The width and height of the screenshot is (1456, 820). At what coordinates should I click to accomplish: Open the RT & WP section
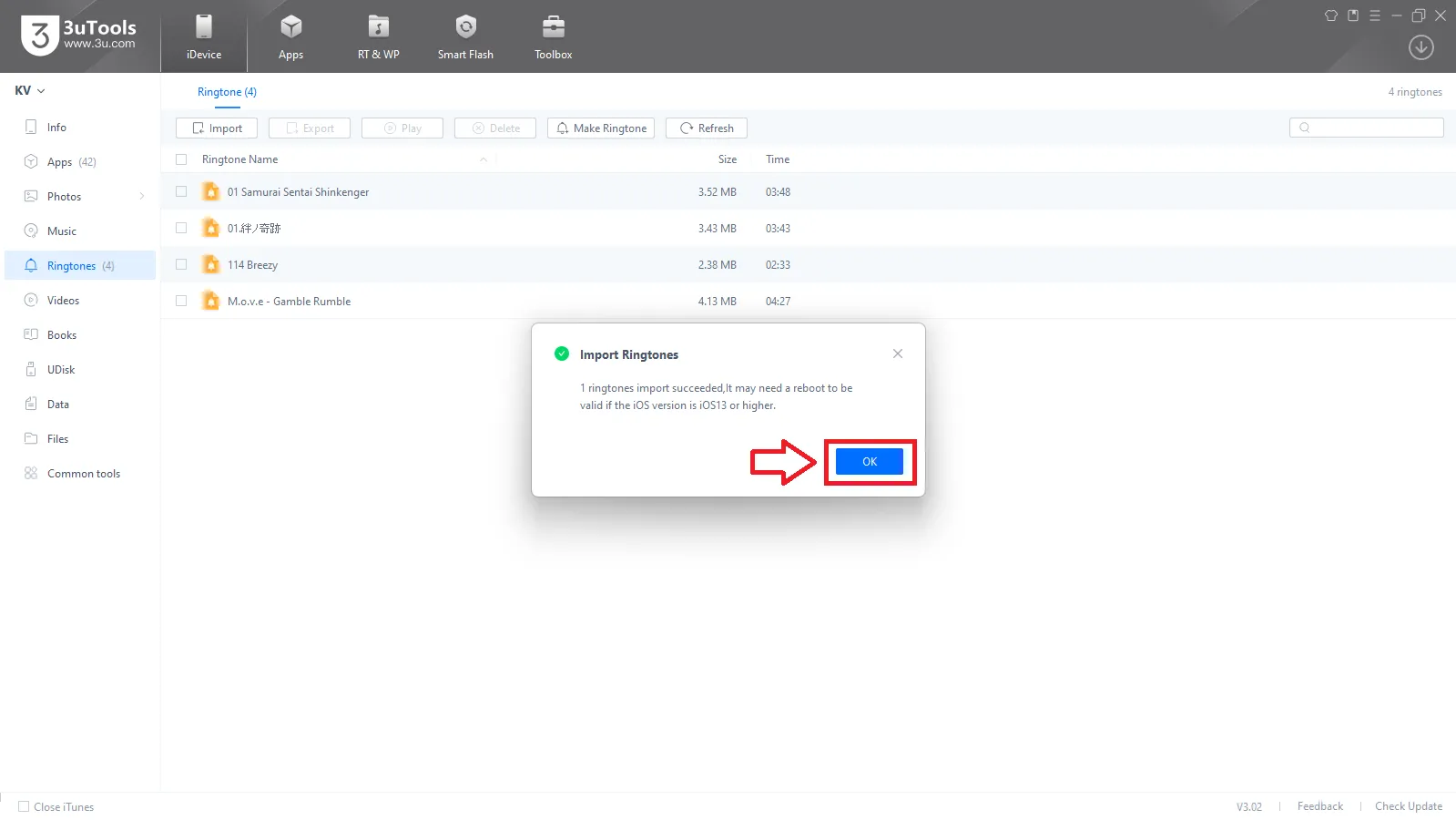378,36
